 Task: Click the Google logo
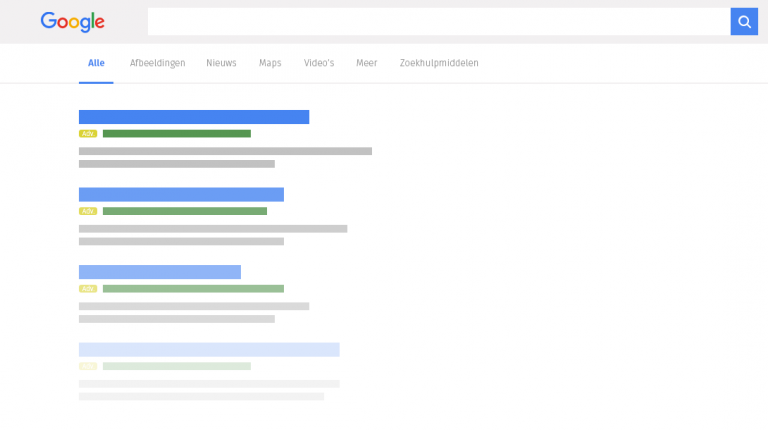(x=72, y=22)
